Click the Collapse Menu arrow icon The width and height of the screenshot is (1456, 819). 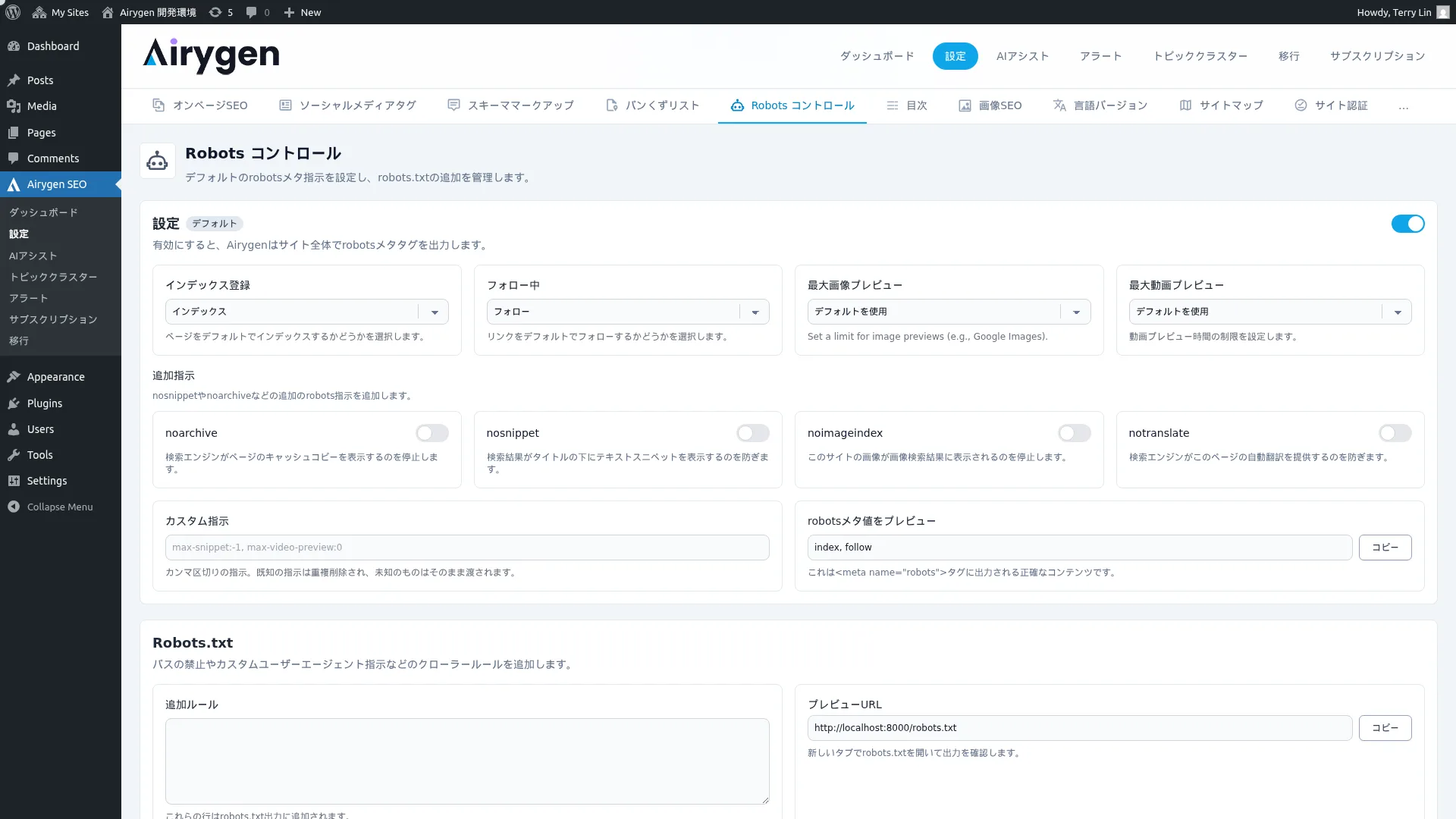click(14, 507)
